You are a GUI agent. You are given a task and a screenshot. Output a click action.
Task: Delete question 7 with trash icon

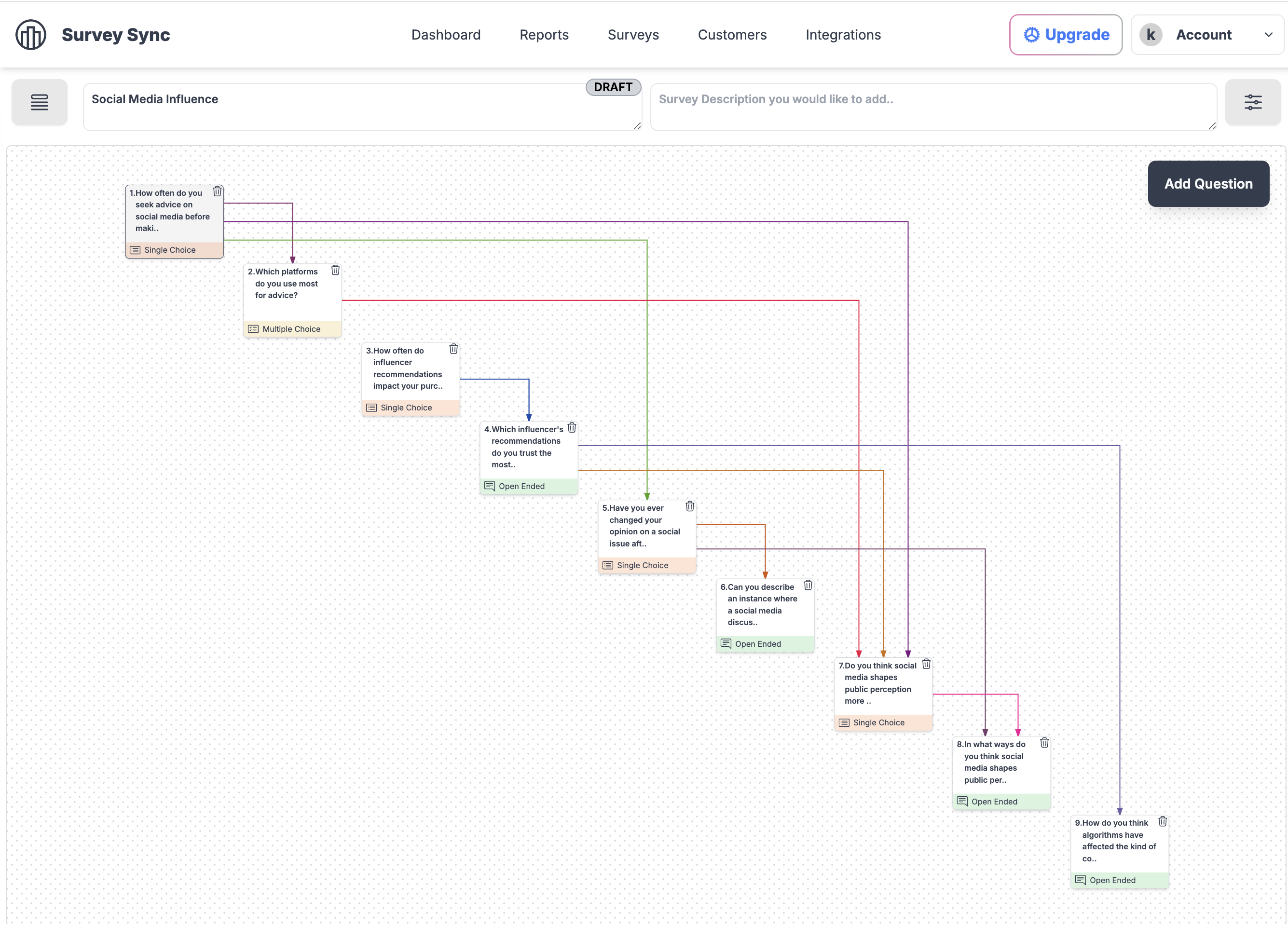coord(926,664)
